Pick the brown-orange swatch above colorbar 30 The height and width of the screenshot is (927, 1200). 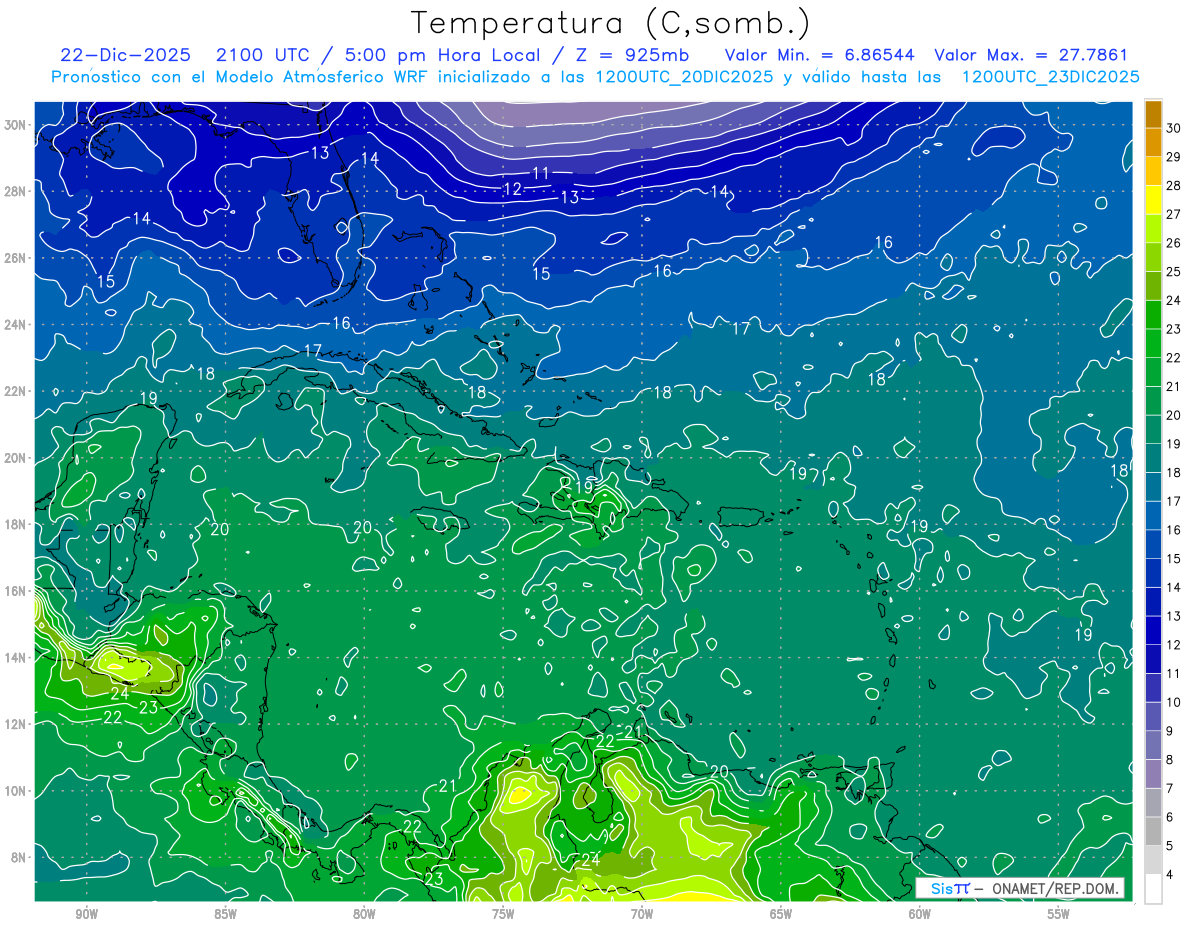pos(1153,114)
